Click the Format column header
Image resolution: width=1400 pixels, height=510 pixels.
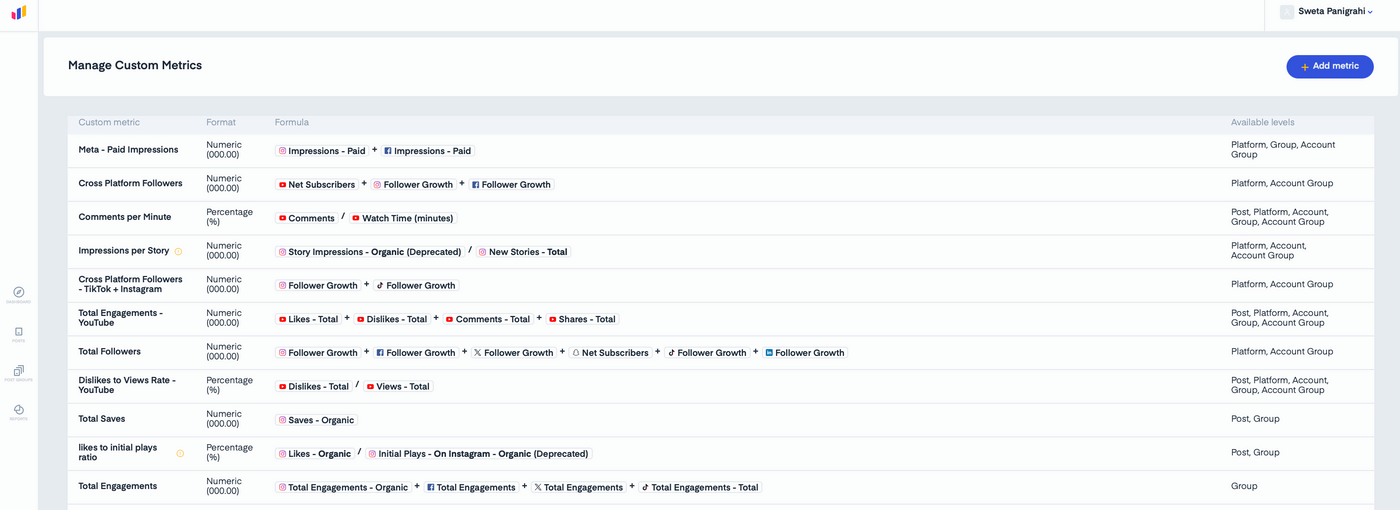tap(221, 122)
